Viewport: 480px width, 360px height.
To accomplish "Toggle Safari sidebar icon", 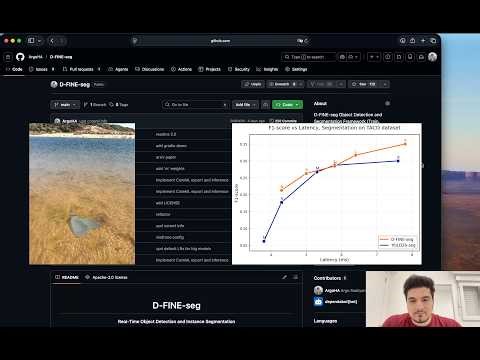I will (31, 41).
